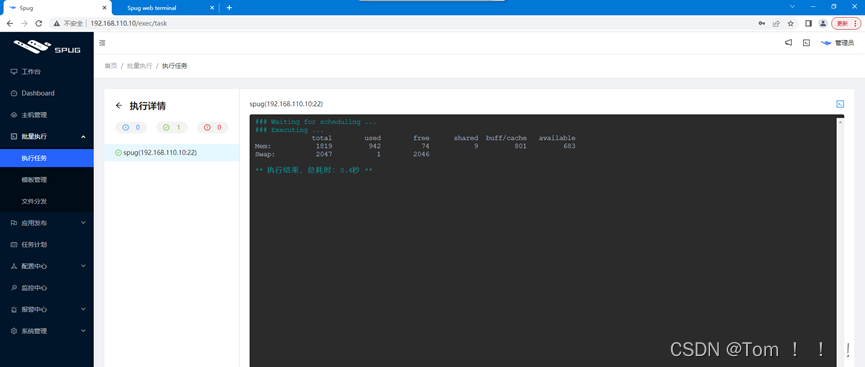Click the browser forward arrow

pos(24,23)
